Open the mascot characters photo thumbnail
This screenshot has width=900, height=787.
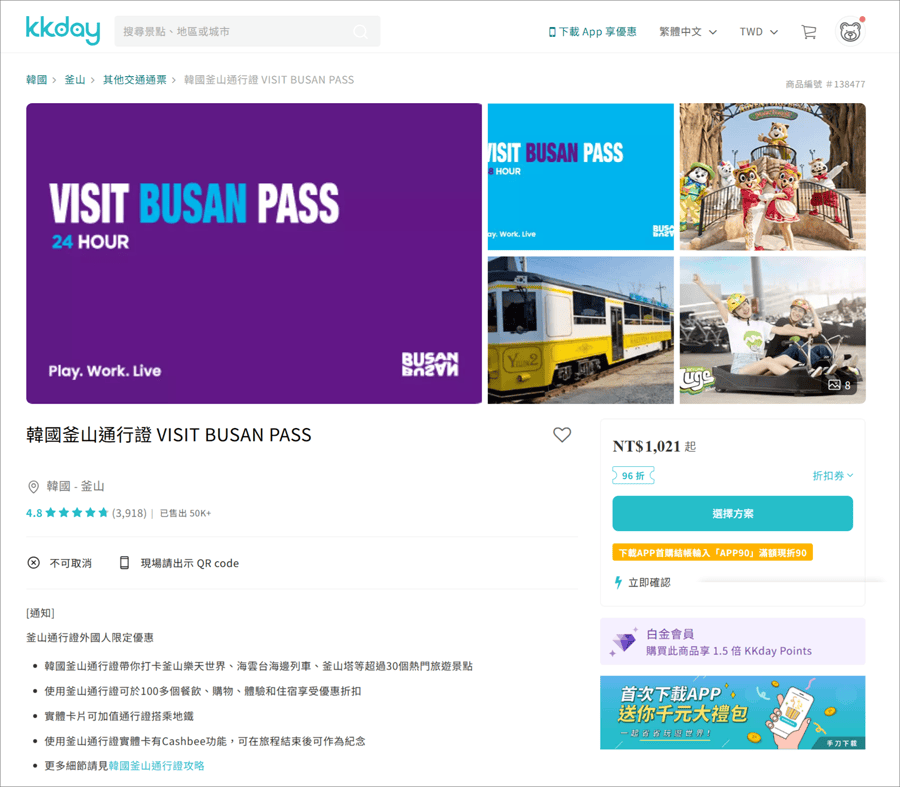click(773, 176)
